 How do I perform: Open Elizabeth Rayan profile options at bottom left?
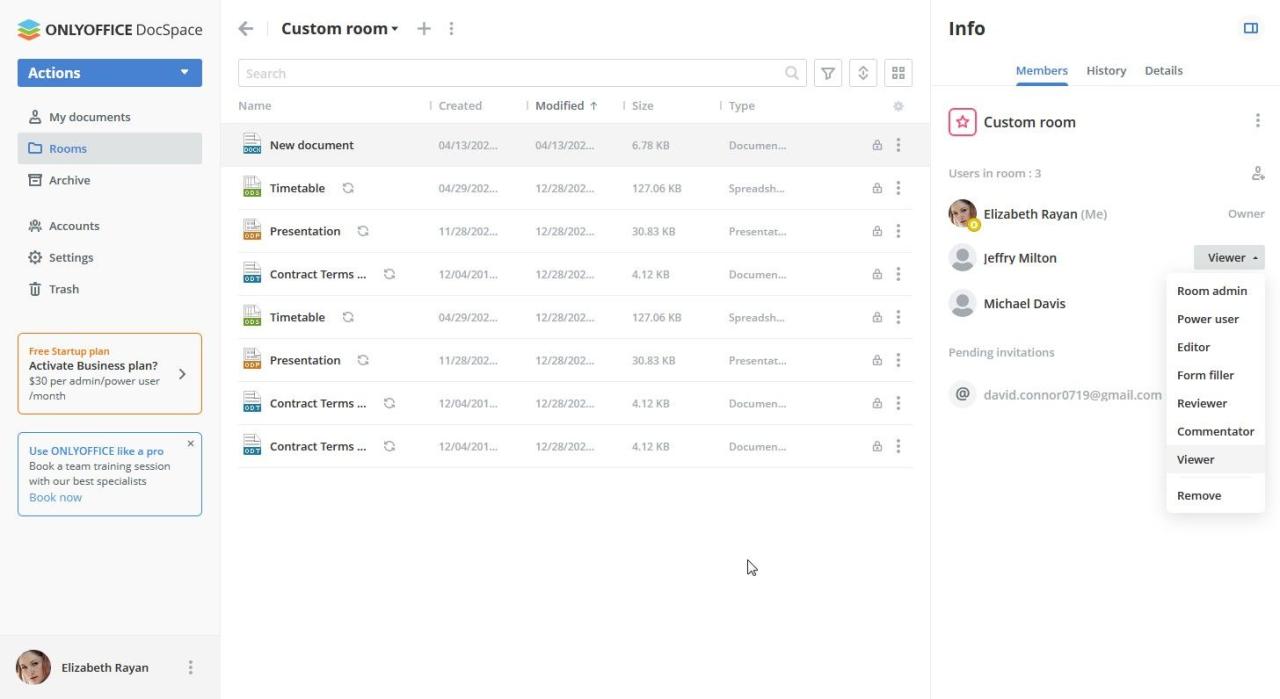(x=190, y=667)
